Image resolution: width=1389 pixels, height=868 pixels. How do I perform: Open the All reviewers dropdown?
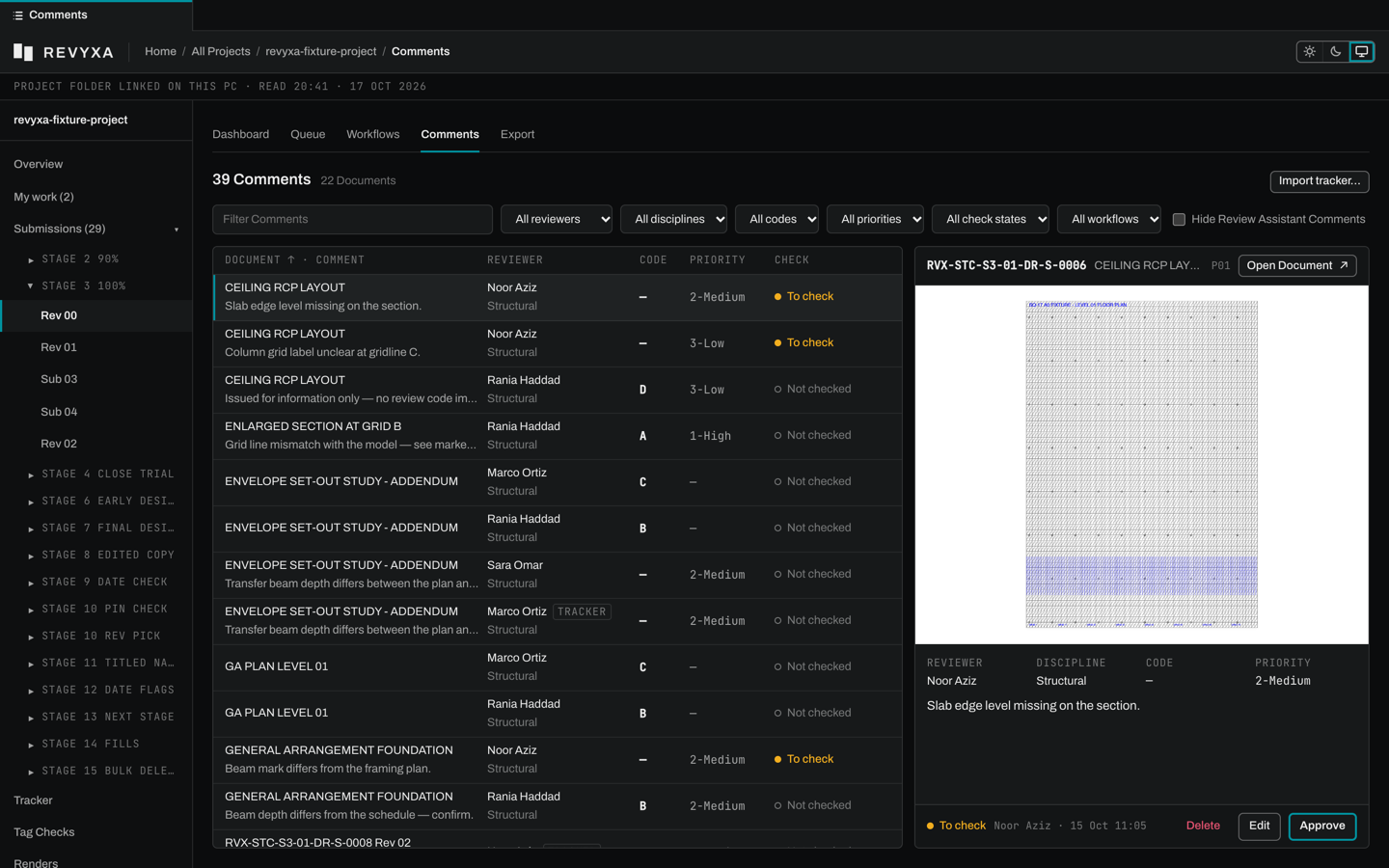tap(557, 220)
